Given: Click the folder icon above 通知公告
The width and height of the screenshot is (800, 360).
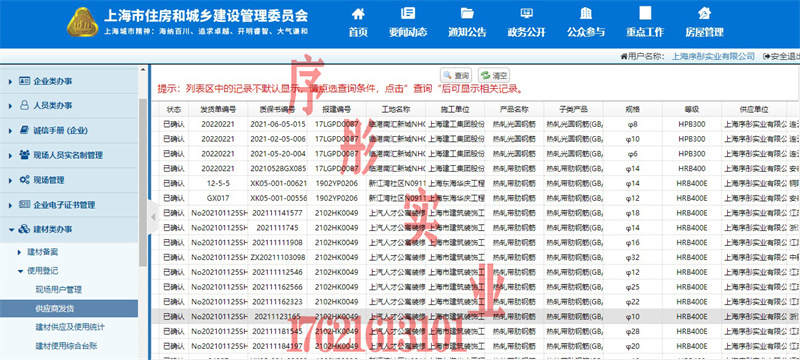Looking at the screenshot, I should (x=467, y=13).
